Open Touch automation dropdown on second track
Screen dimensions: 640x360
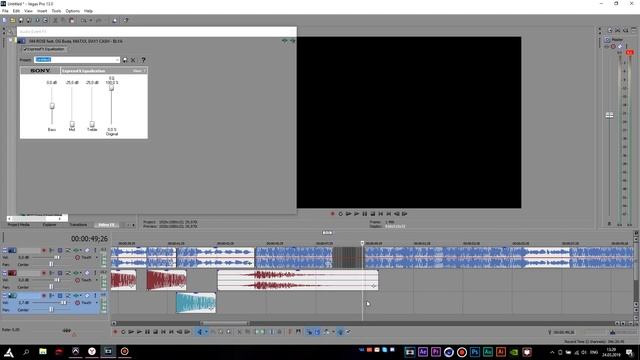(x=97, y=280)
